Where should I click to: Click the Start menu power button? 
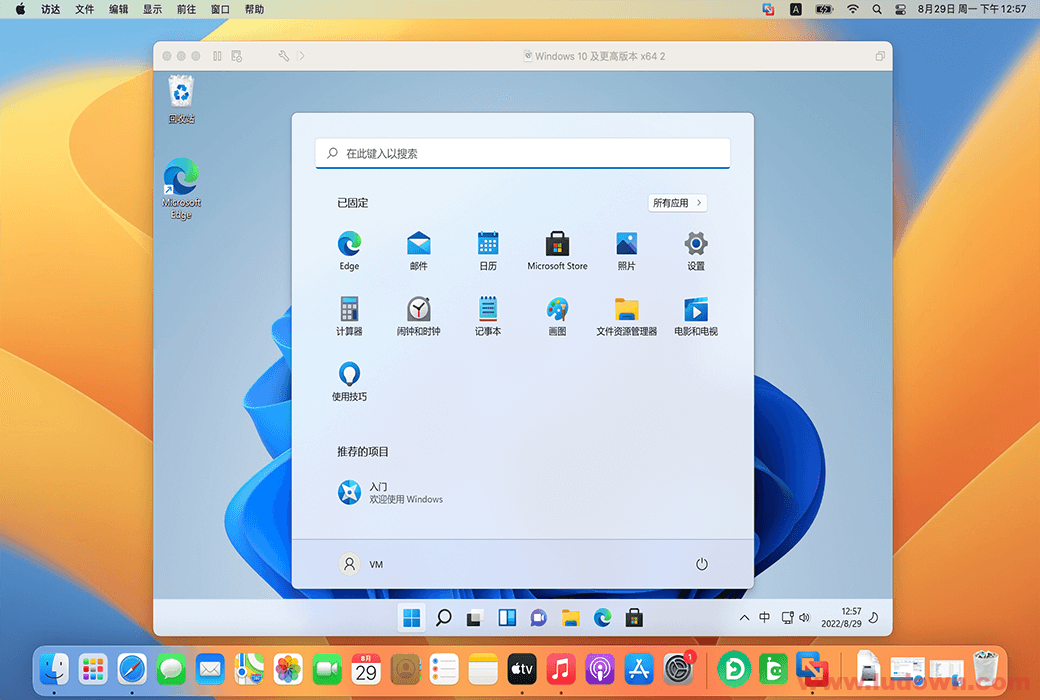(702, 564)
